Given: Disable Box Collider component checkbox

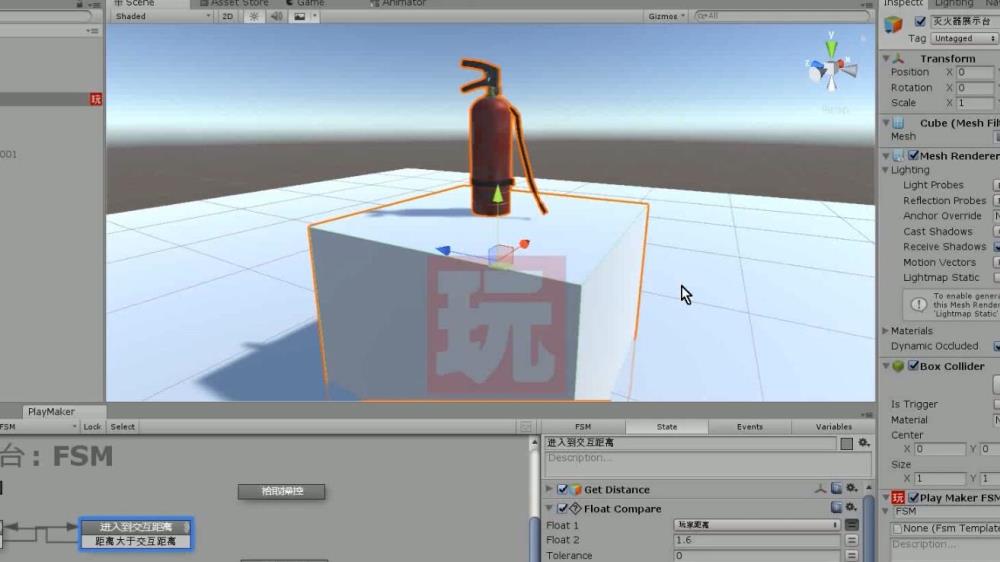Looking at the screenshot, I should point(913,366).
